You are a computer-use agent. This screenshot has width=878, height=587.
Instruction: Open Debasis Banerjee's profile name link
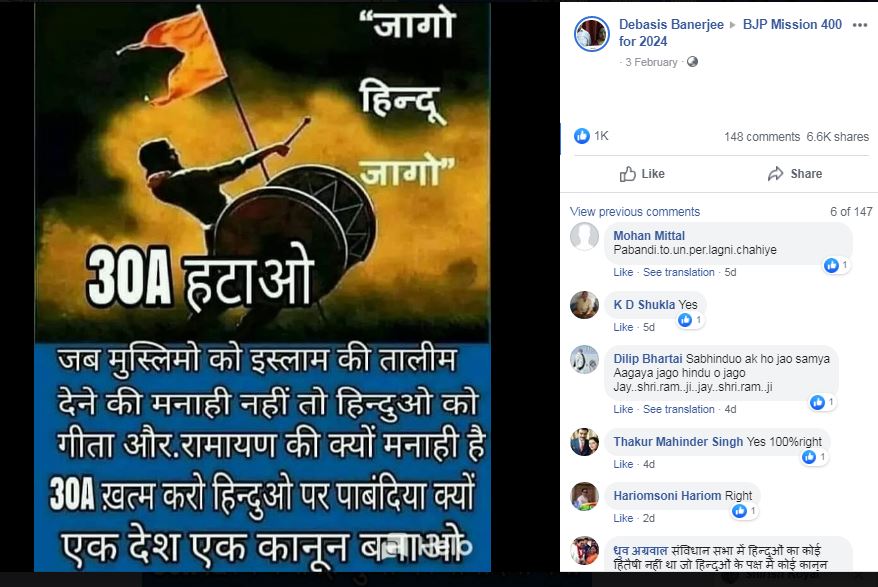click(671, 25)
